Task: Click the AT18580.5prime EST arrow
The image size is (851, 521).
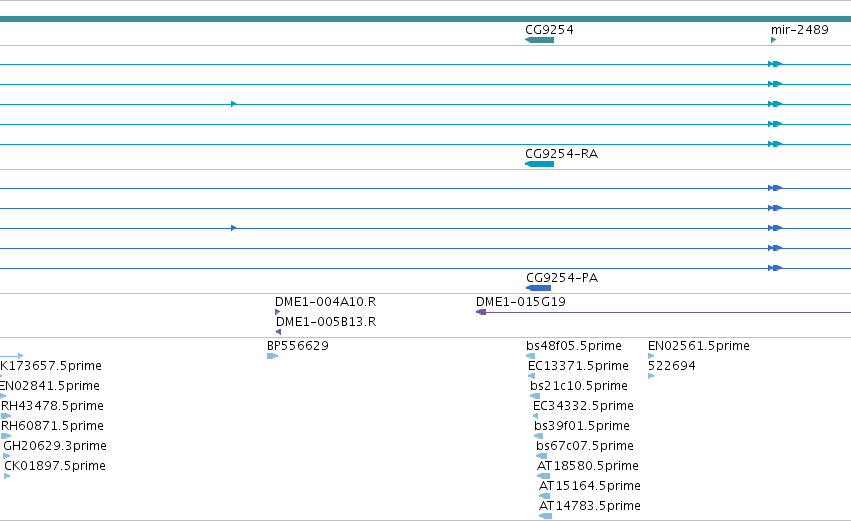Action: (x=543, y=476)
